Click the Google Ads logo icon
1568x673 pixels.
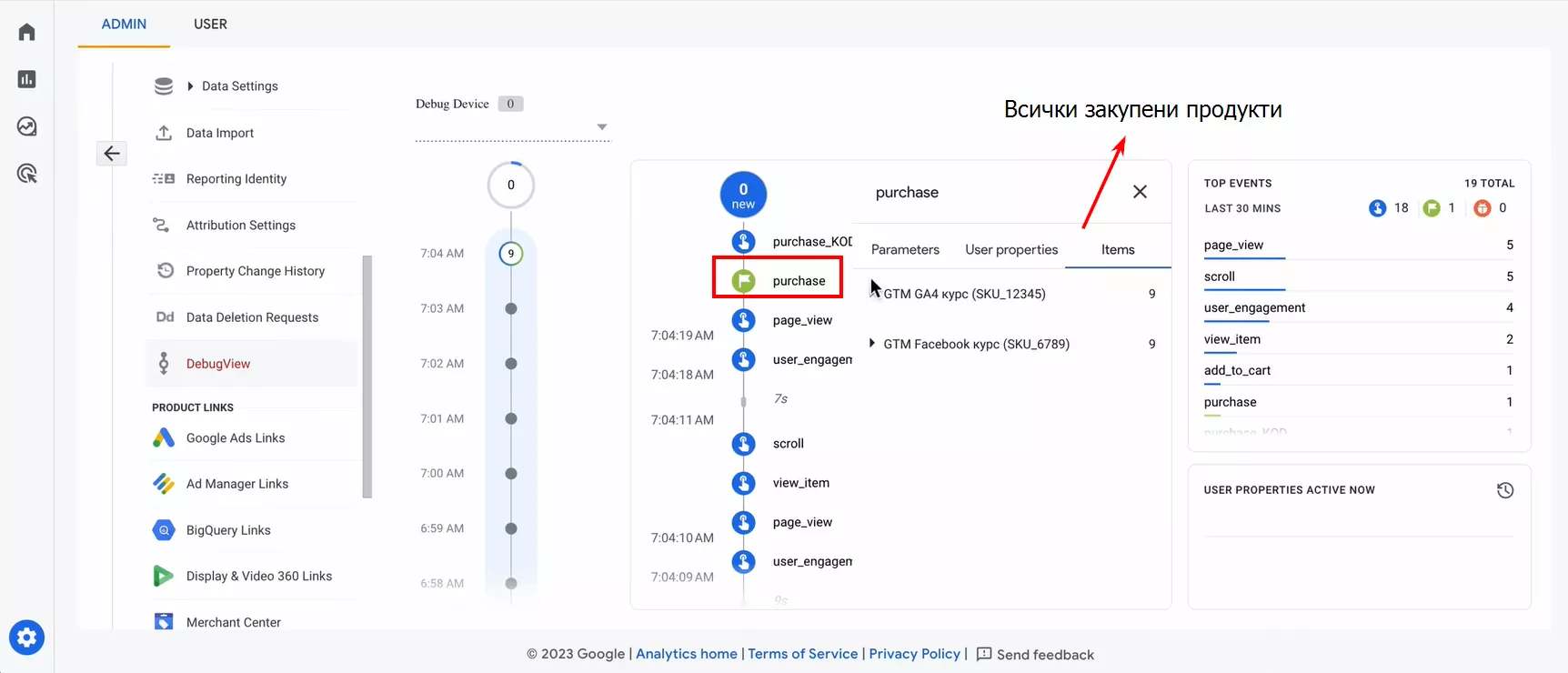[x=164, y=437]
